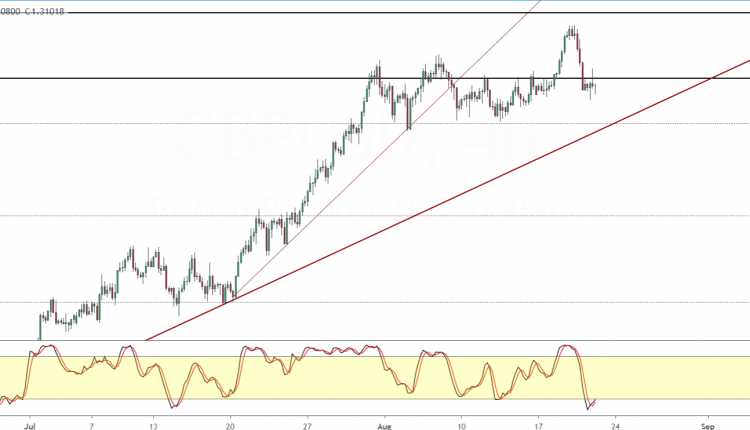The width and height of the screenshot is (750, 430).
Task: Click the "13" date label on the time axis
Action: [x=153, y=426]
